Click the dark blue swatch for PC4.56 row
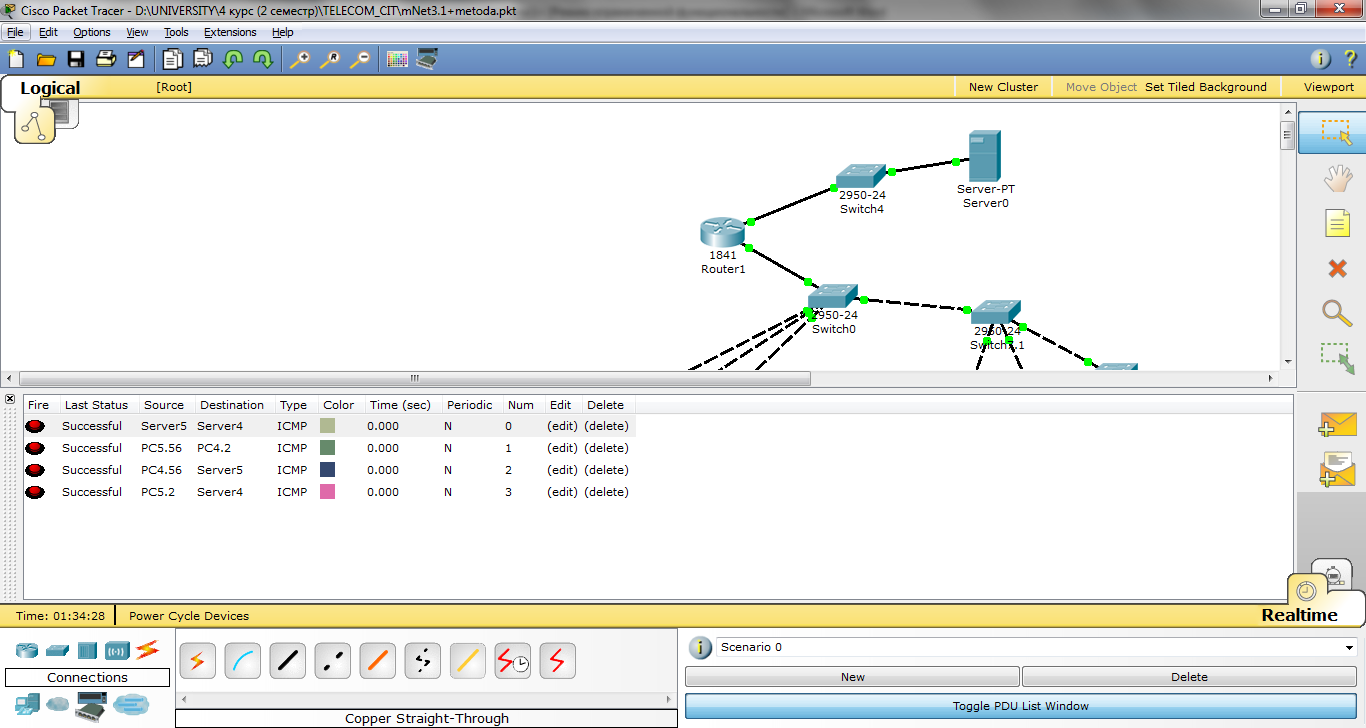Screen dimensions: 1366x728 point(327,470)
